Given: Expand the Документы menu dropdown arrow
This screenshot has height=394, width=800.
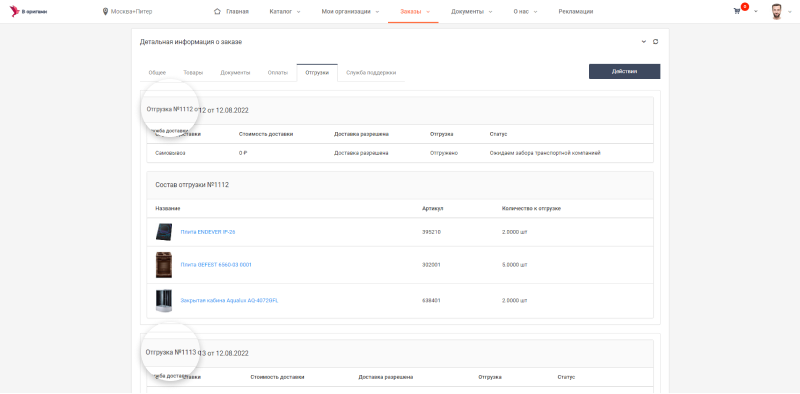Looking at the screenshot, I should pos(490,11).
